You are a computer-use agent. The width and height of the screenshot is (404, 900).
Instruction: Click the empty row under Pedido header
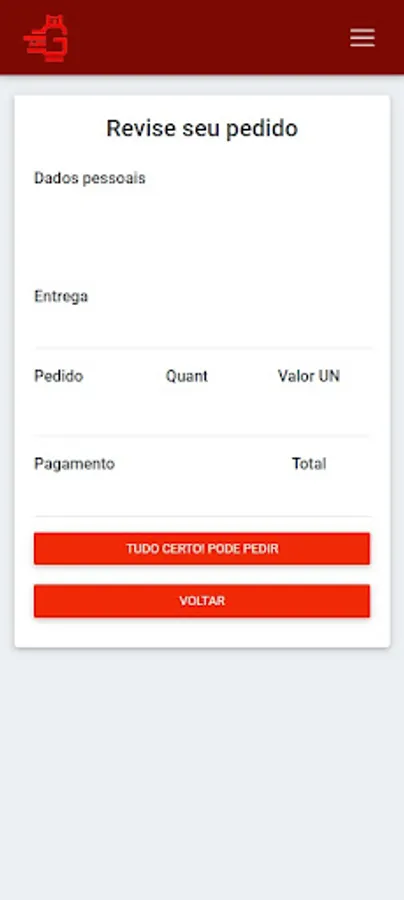tap(202, 412)
